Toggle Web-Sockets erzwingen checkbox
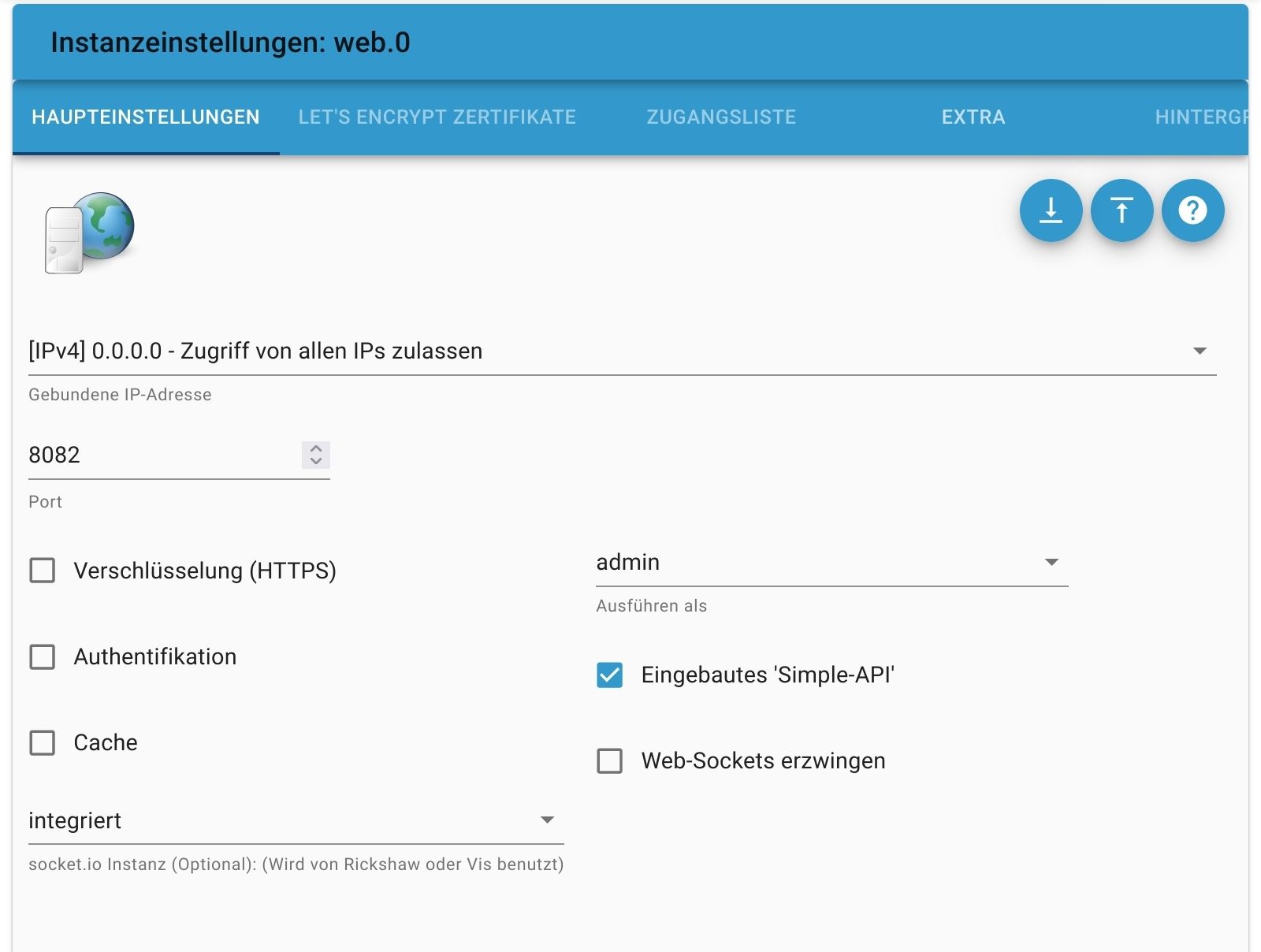This screenshot has height=952, width=1261. (x=610, y=760)
